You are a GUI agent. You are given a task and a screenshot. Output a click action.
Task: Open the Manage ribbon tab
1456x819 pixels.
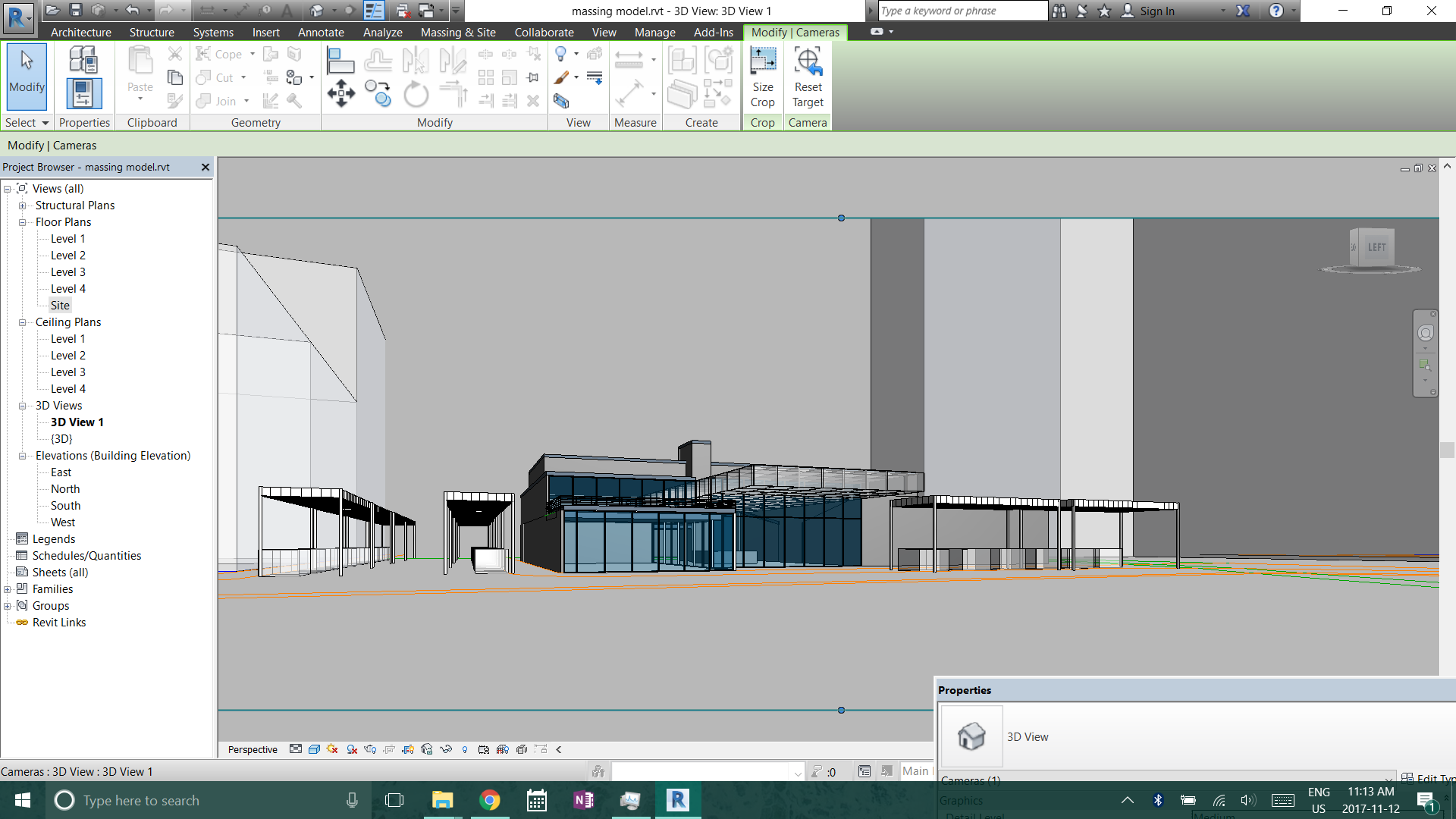point(654,33)
